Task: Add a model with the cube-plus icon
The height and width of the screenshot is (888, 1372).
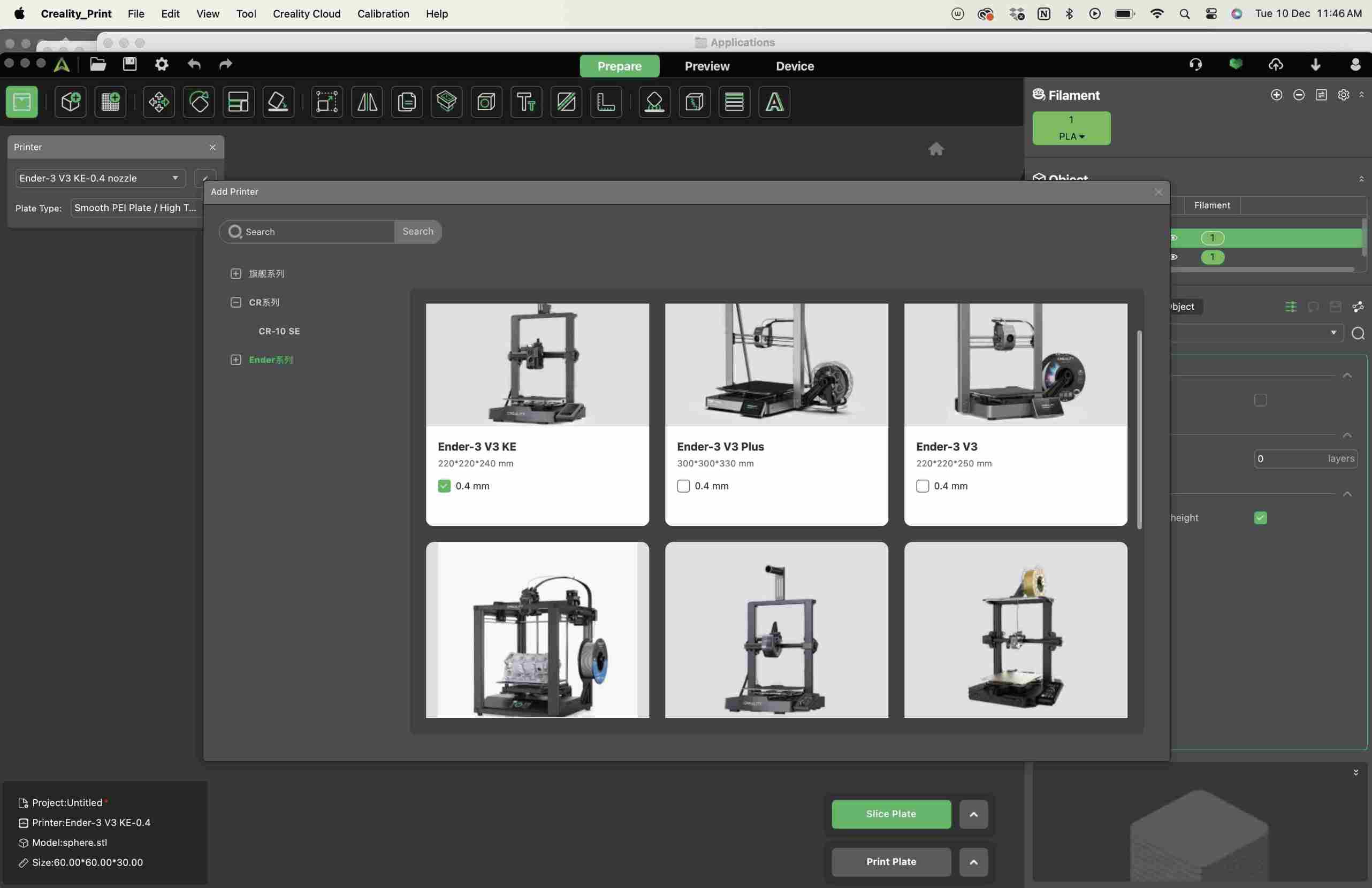Action: coord(70,102)
